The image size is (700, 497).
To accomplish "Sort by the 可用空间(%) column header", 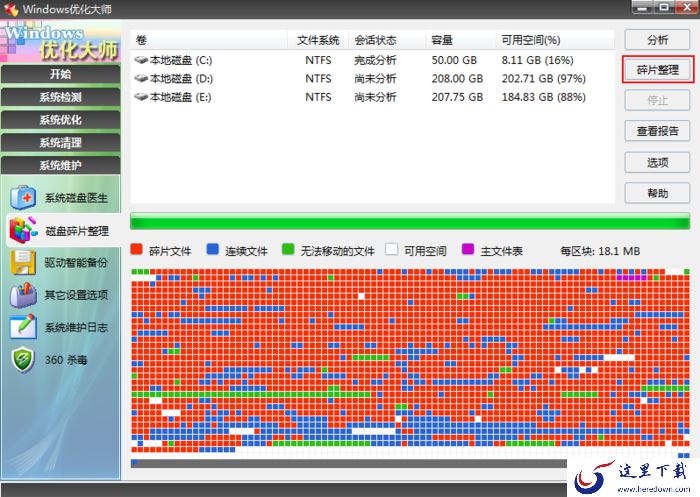I will click(x=555, y=40).
